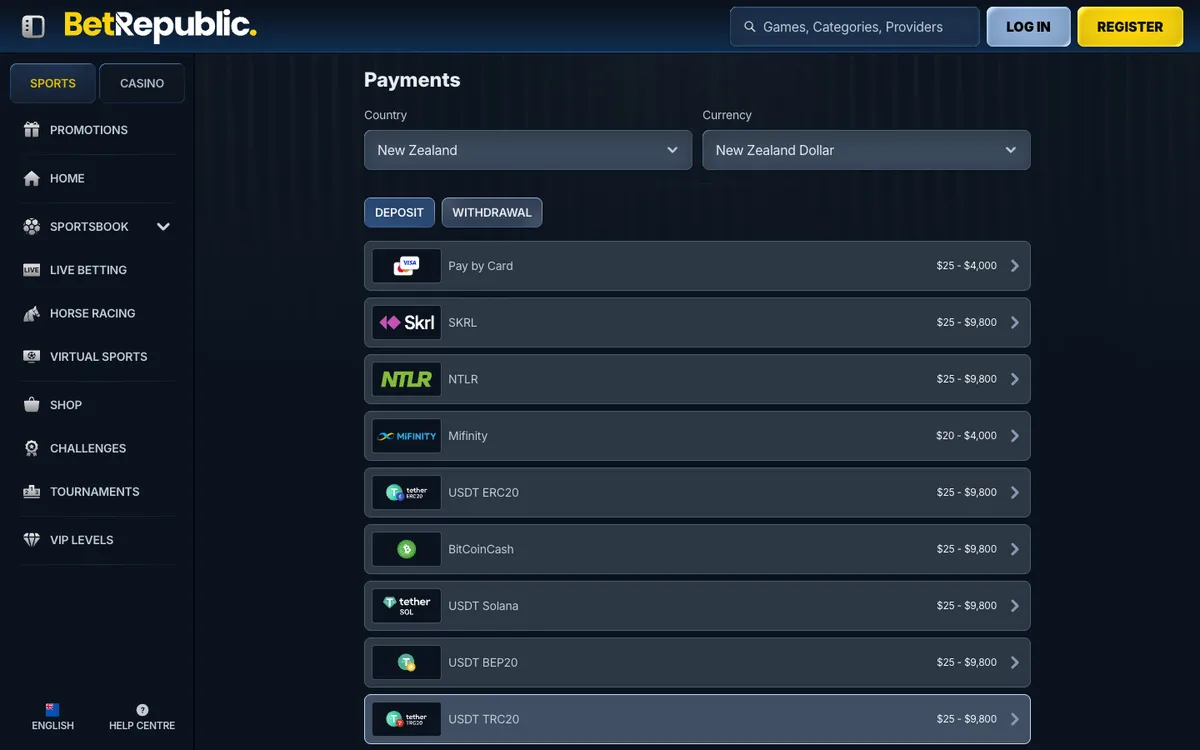Select the USDT Solana payment method label
The image size is (1200, 750).
[484, 606]
